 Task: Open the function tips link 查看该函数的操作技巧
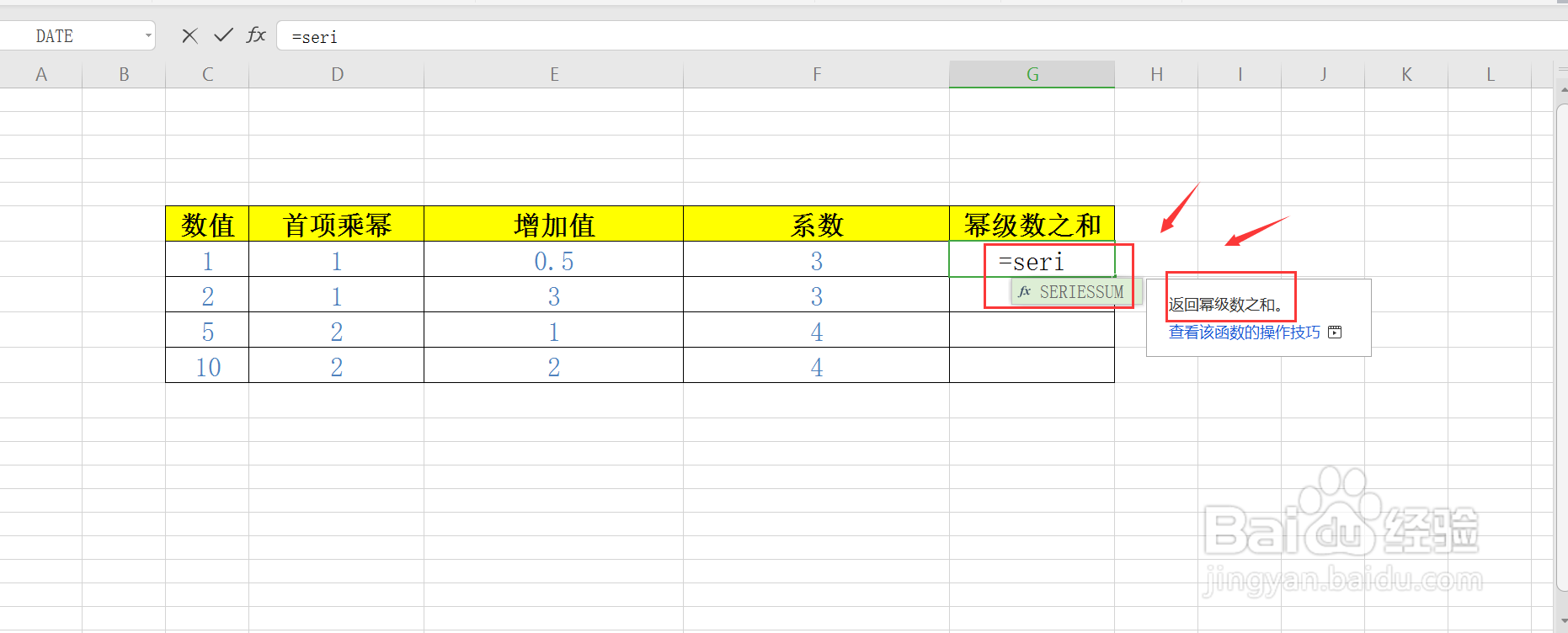[x=1244, y=332]
